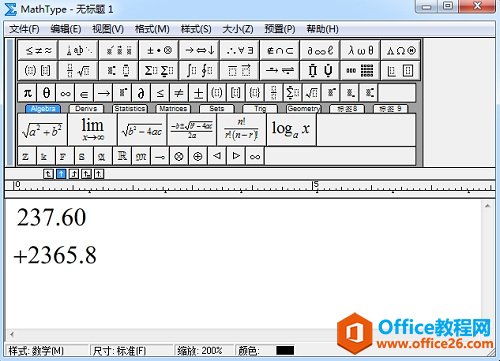This screenshot has height=361, width=500.
Task: Insert infinity symbol next to theta
Action: click(65, 93)
